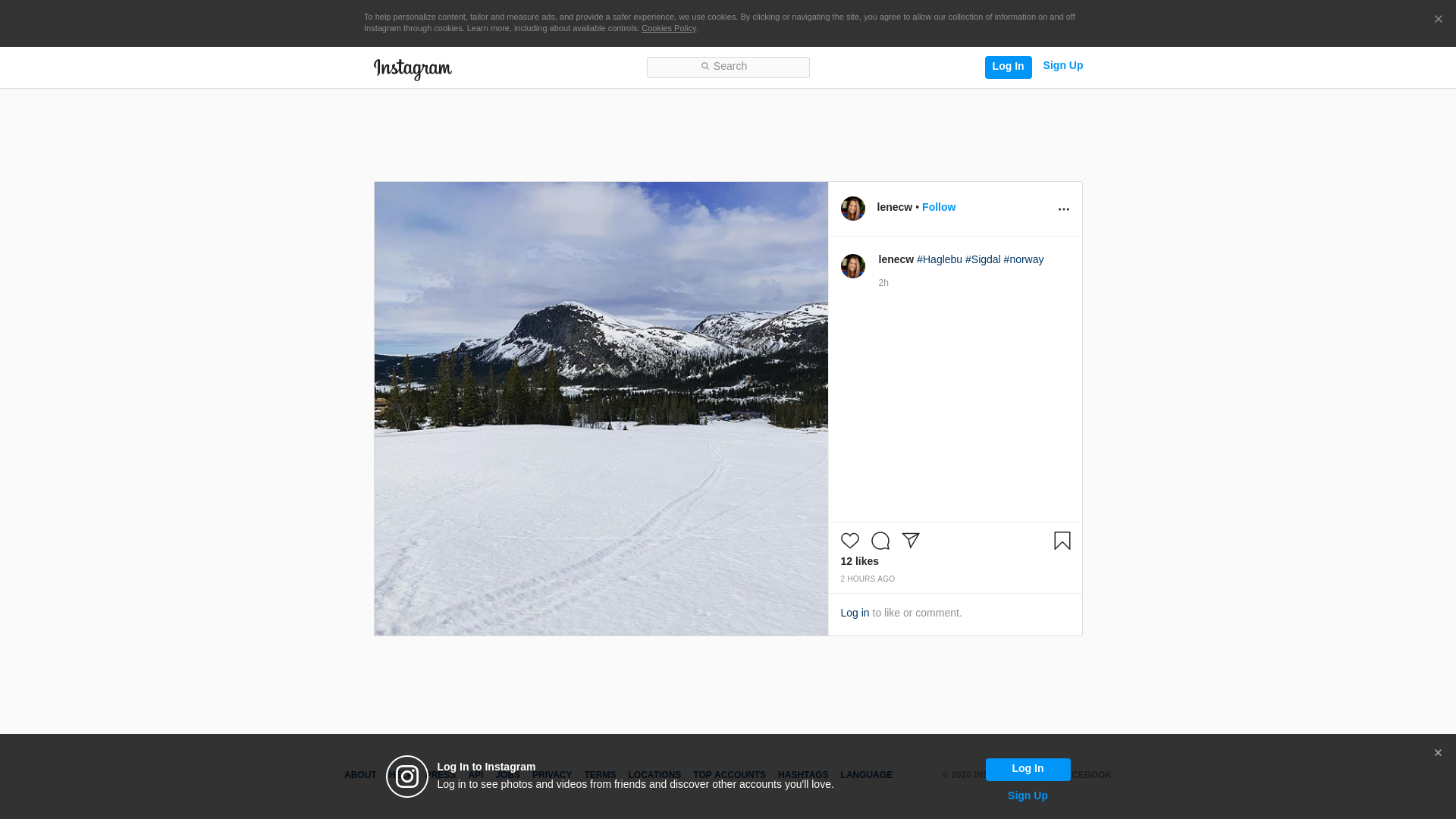Open the #Sigdal hashtag link
1456x819 pixels.
[982, 259]
